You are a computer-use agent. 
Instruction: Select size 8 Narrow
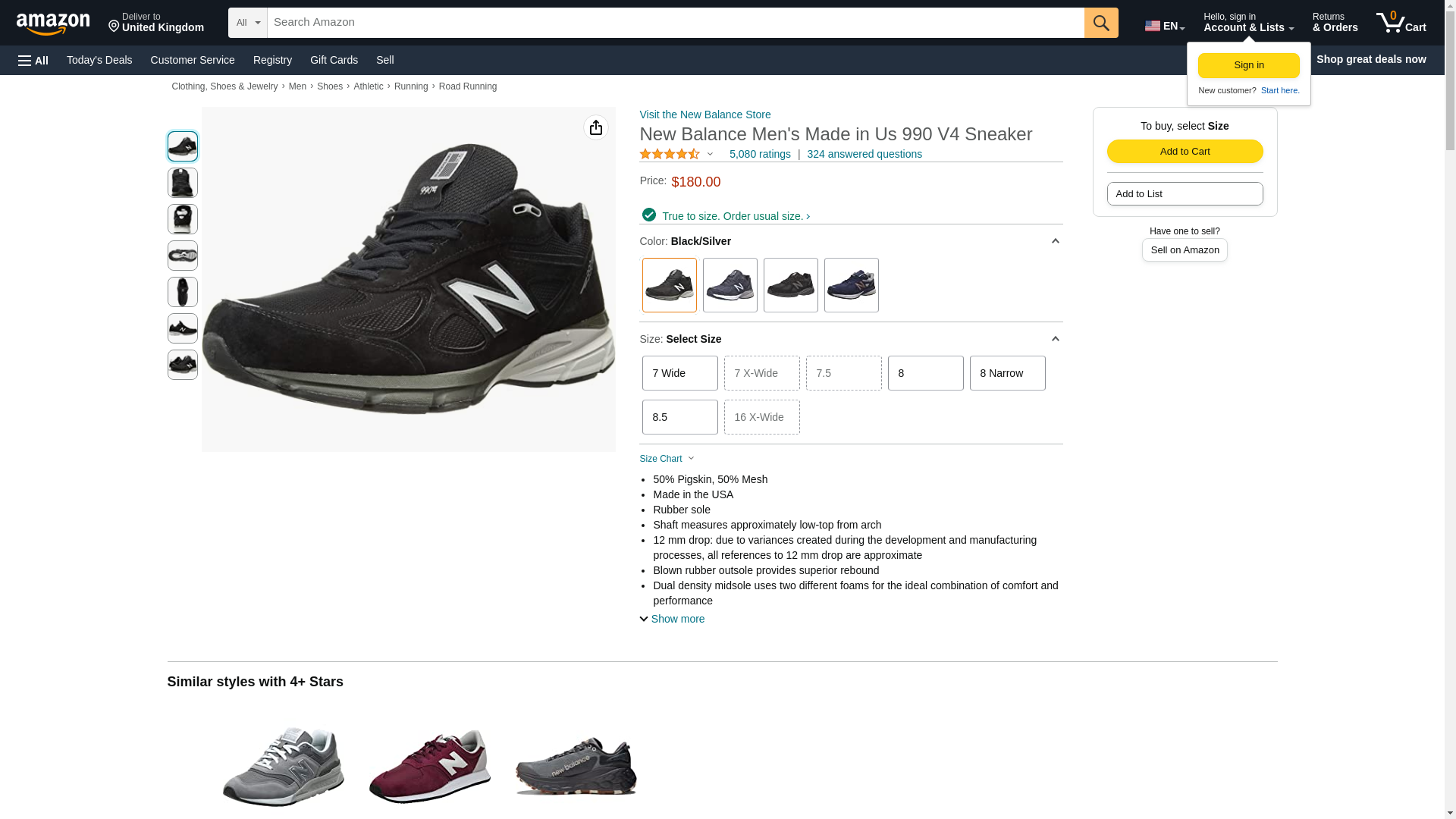[1007, 373]
